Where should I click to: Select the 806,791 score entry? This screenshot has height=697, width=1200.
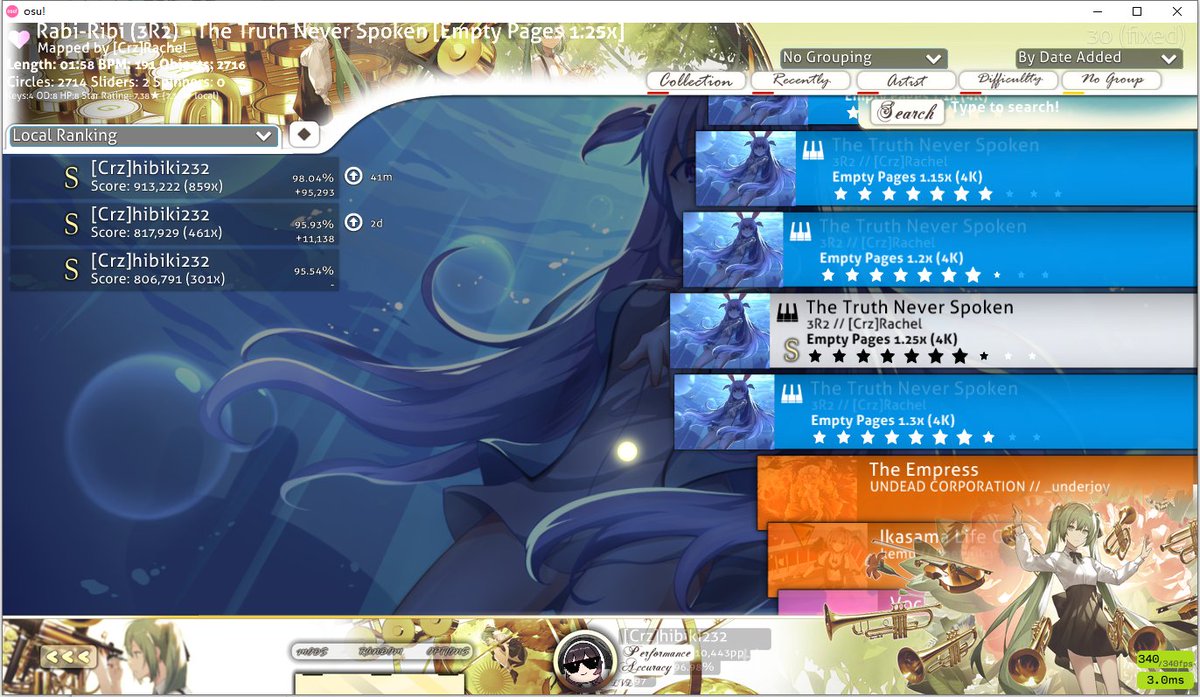(x=174, y=270)
